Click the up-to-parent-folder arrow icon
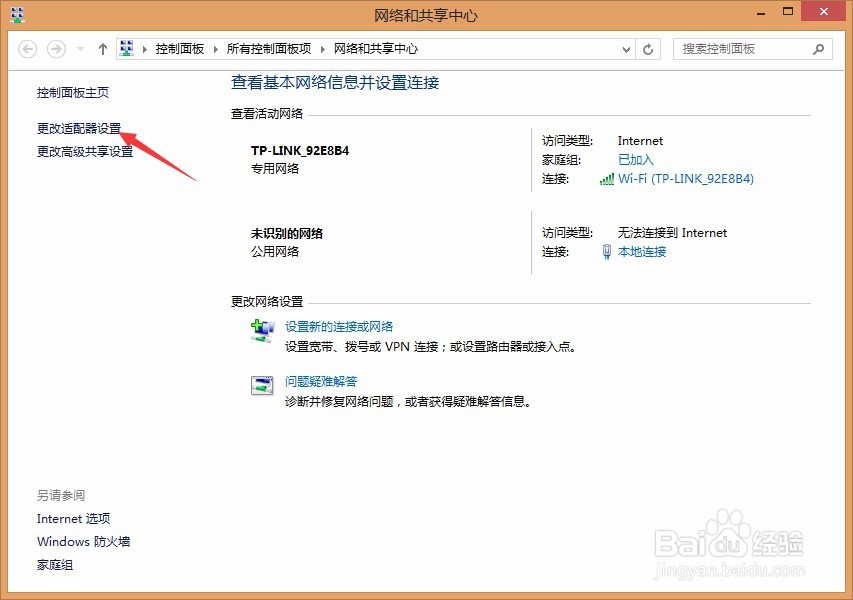Viewport: 853px width, 600px height. coord(103,48)
